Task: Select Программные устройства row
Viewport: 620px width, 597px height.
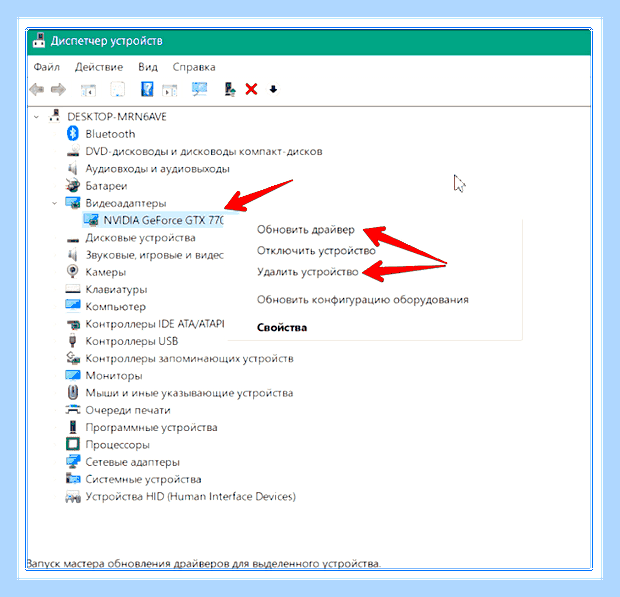Action: [151, 427]
